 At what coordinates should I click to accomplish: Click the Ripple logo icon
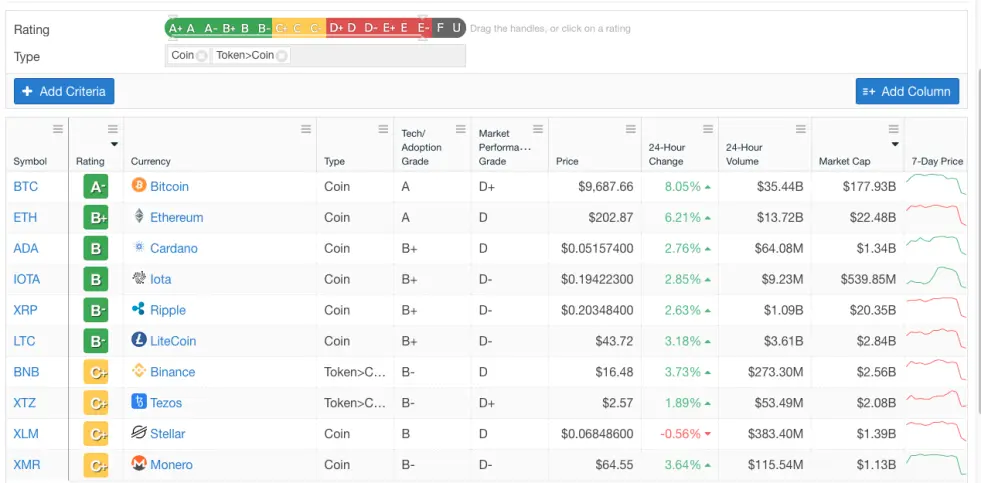tap(139, 308)
